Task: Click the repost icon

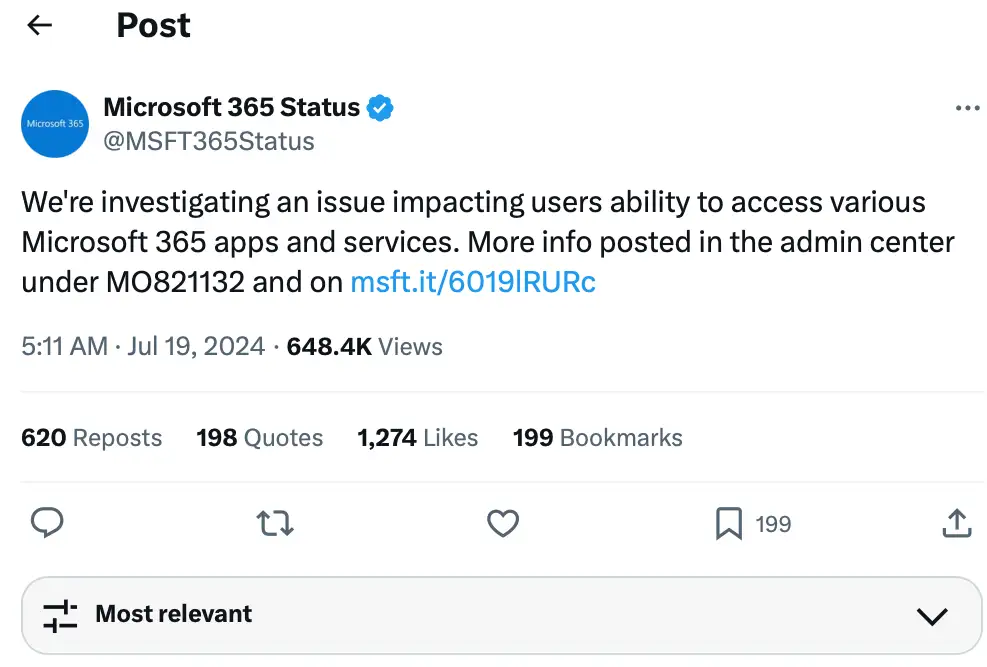Action: coord(274,523)
